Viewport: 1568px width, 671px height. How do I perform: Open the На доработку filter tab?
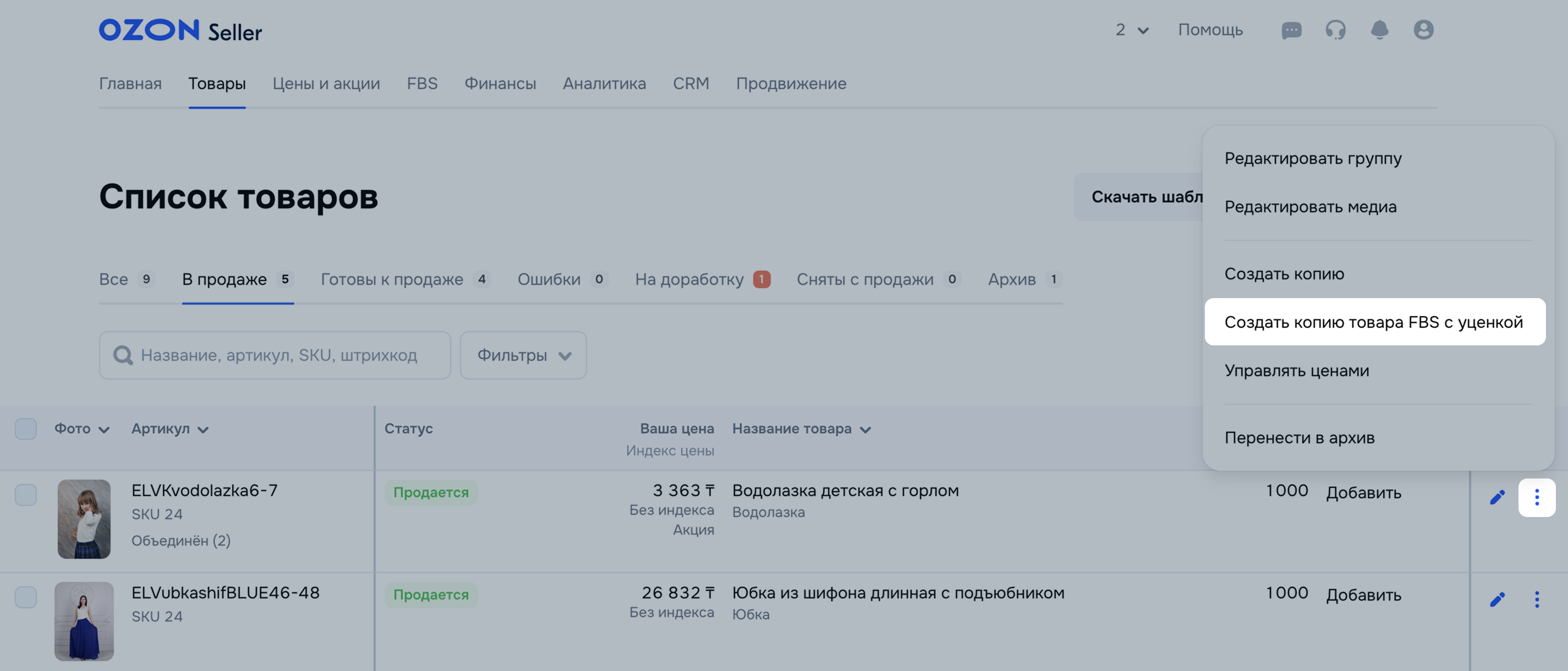(703, 279)
